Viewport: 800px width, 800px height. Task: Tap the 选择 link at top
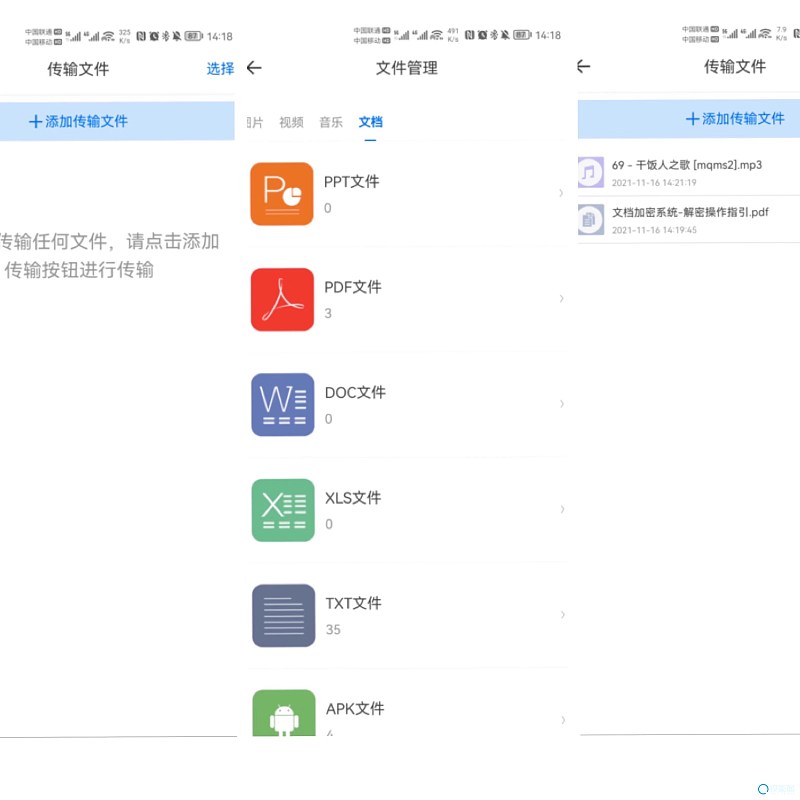(220, 69)
